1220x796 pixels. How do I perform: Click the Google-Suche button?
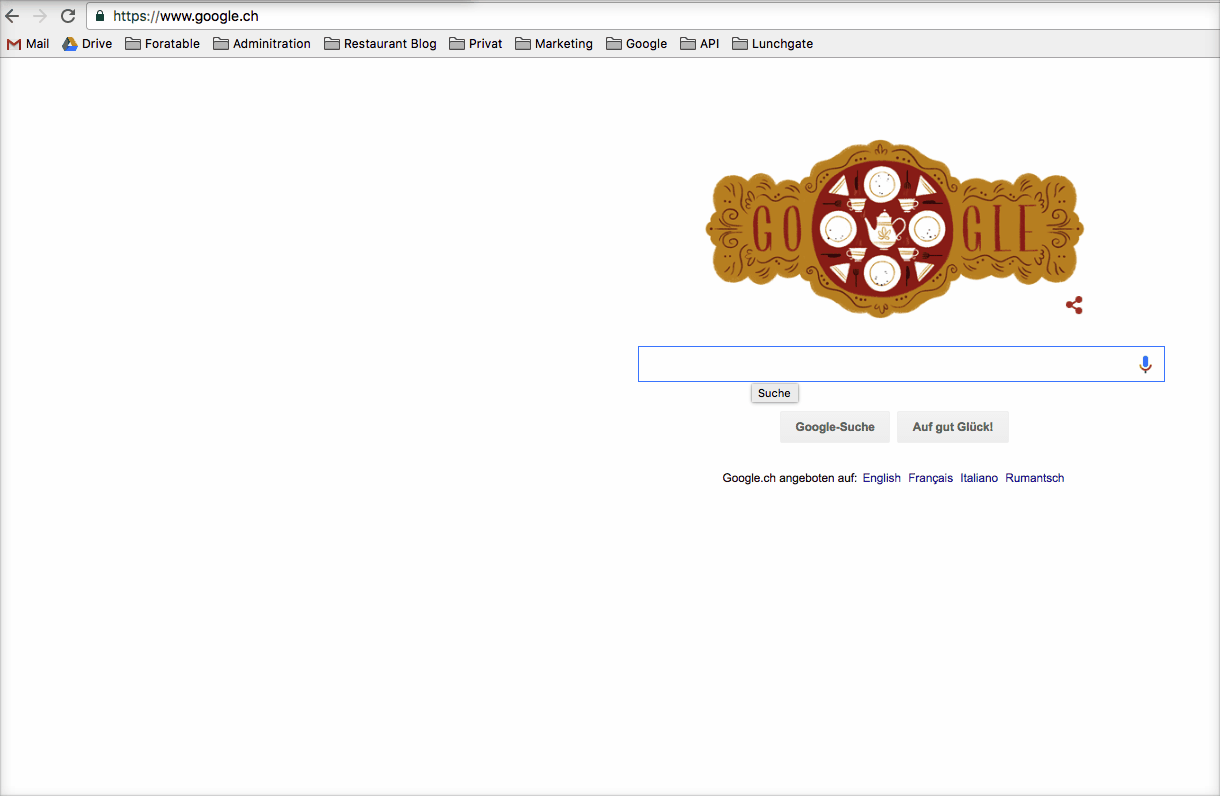pyautogui.click(x=835, y=427)
